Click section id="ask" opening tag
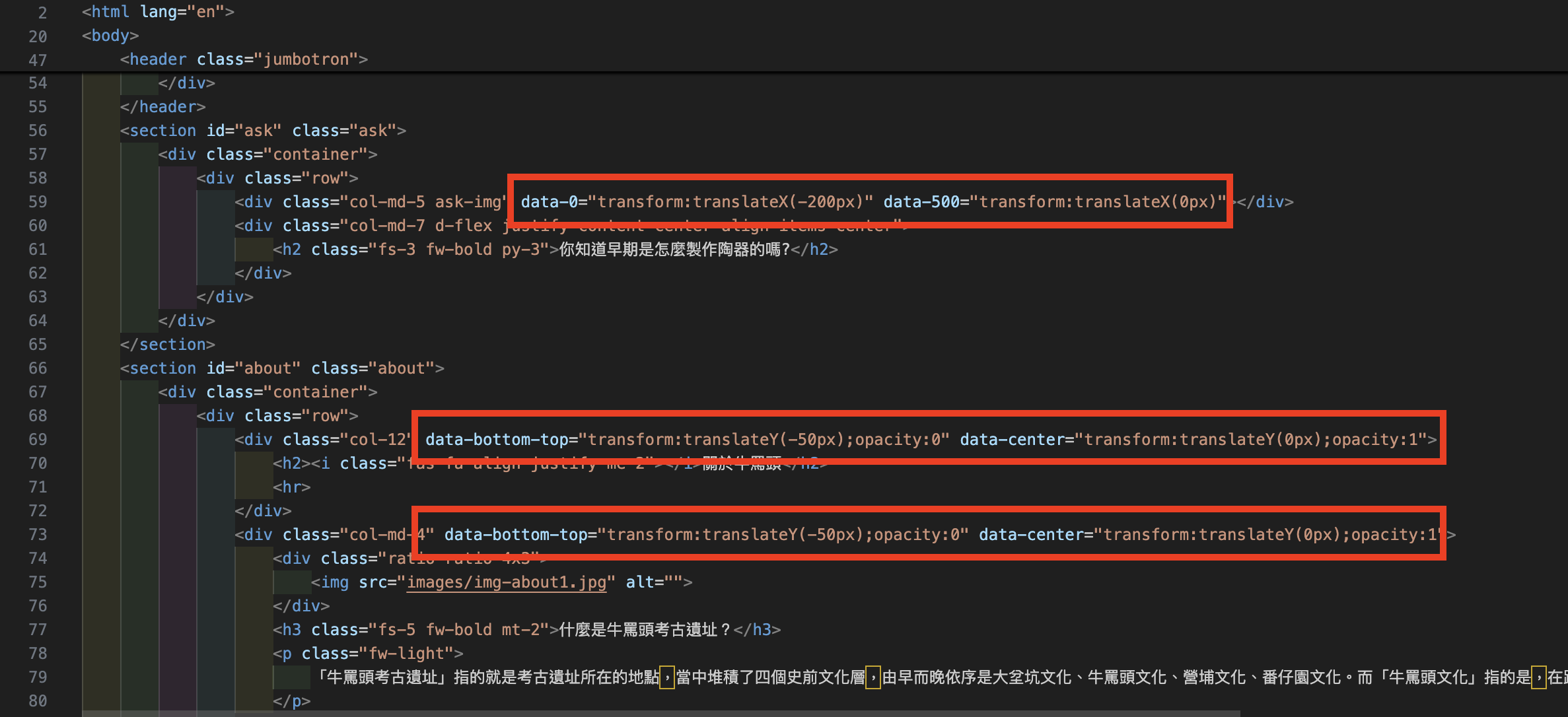 [x=263, y=131]
